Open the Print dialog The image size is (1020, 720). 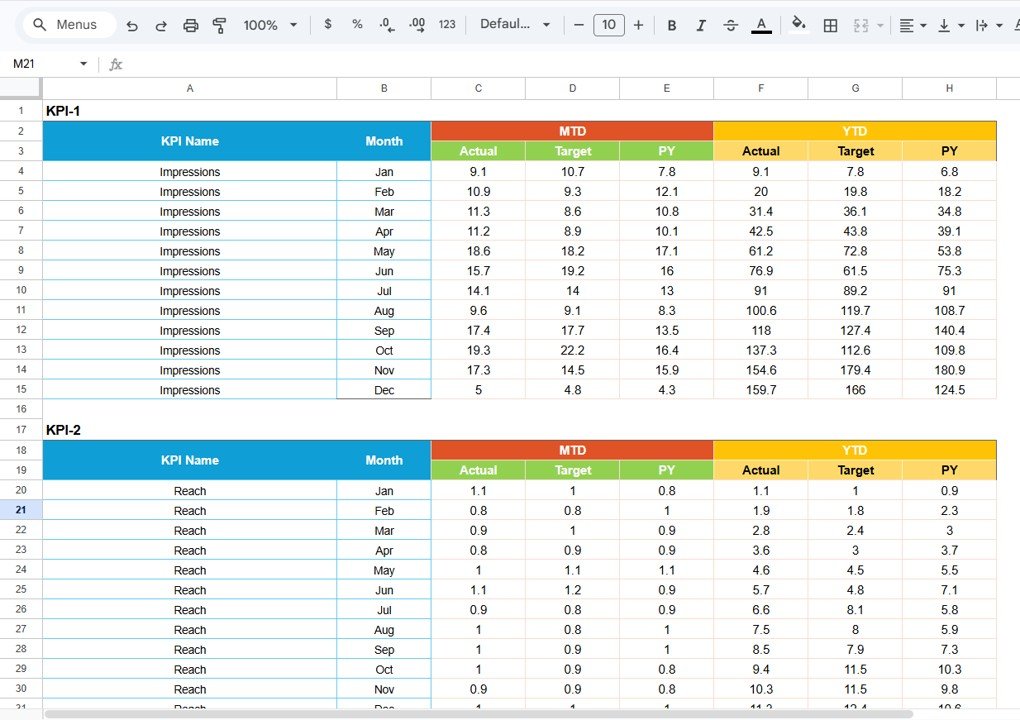click(x=190, y=24)
